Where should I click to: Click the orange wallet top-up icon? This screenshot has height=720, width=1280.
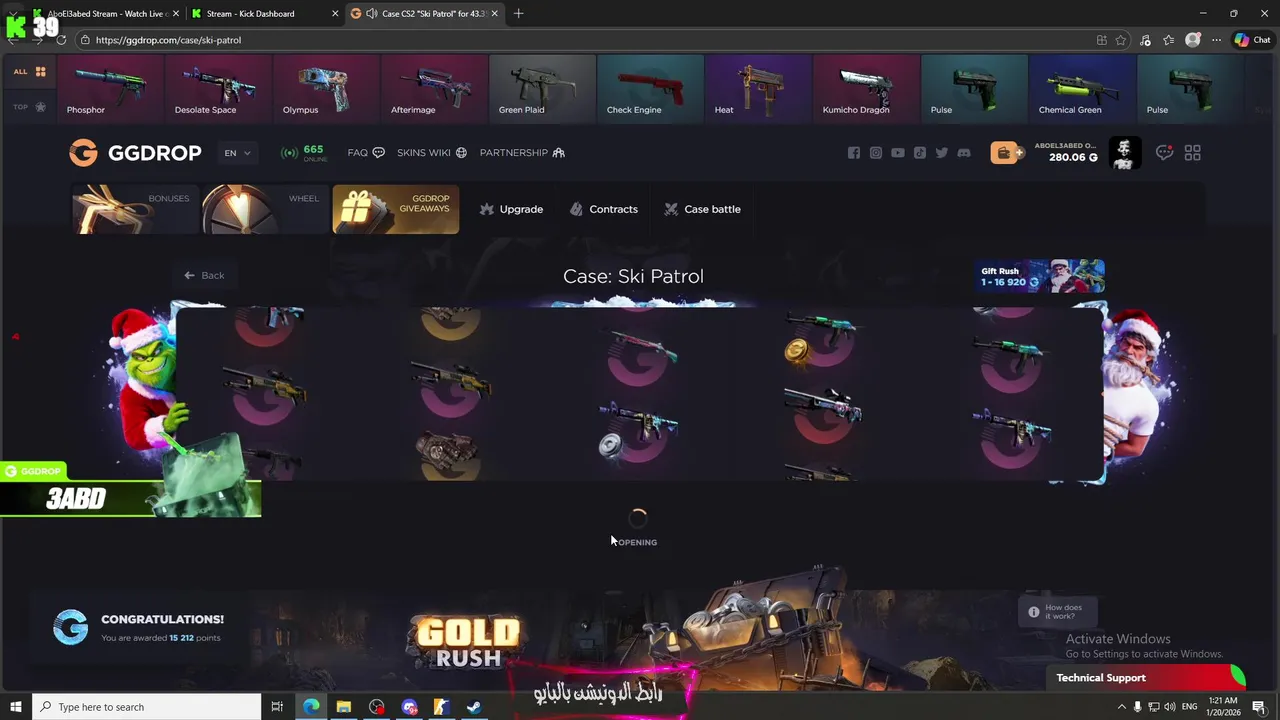point(1007,153)
